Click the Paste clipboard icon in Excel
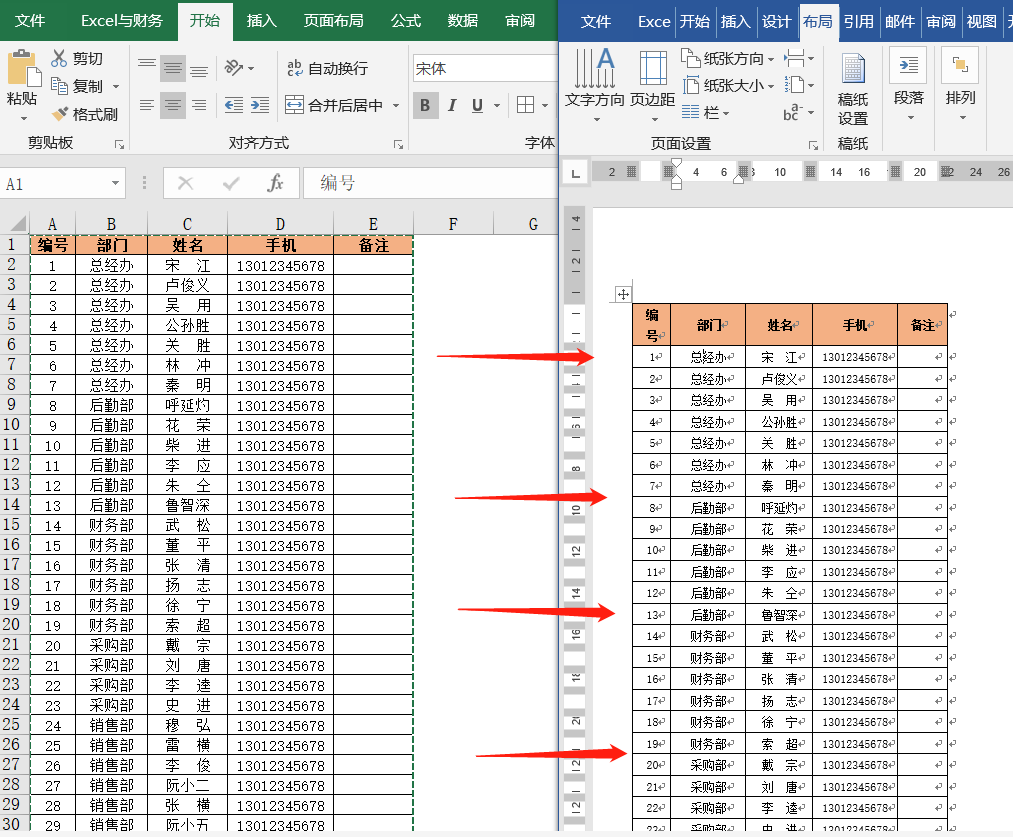Screen dimensions: 1013x837 click(23, 68)
